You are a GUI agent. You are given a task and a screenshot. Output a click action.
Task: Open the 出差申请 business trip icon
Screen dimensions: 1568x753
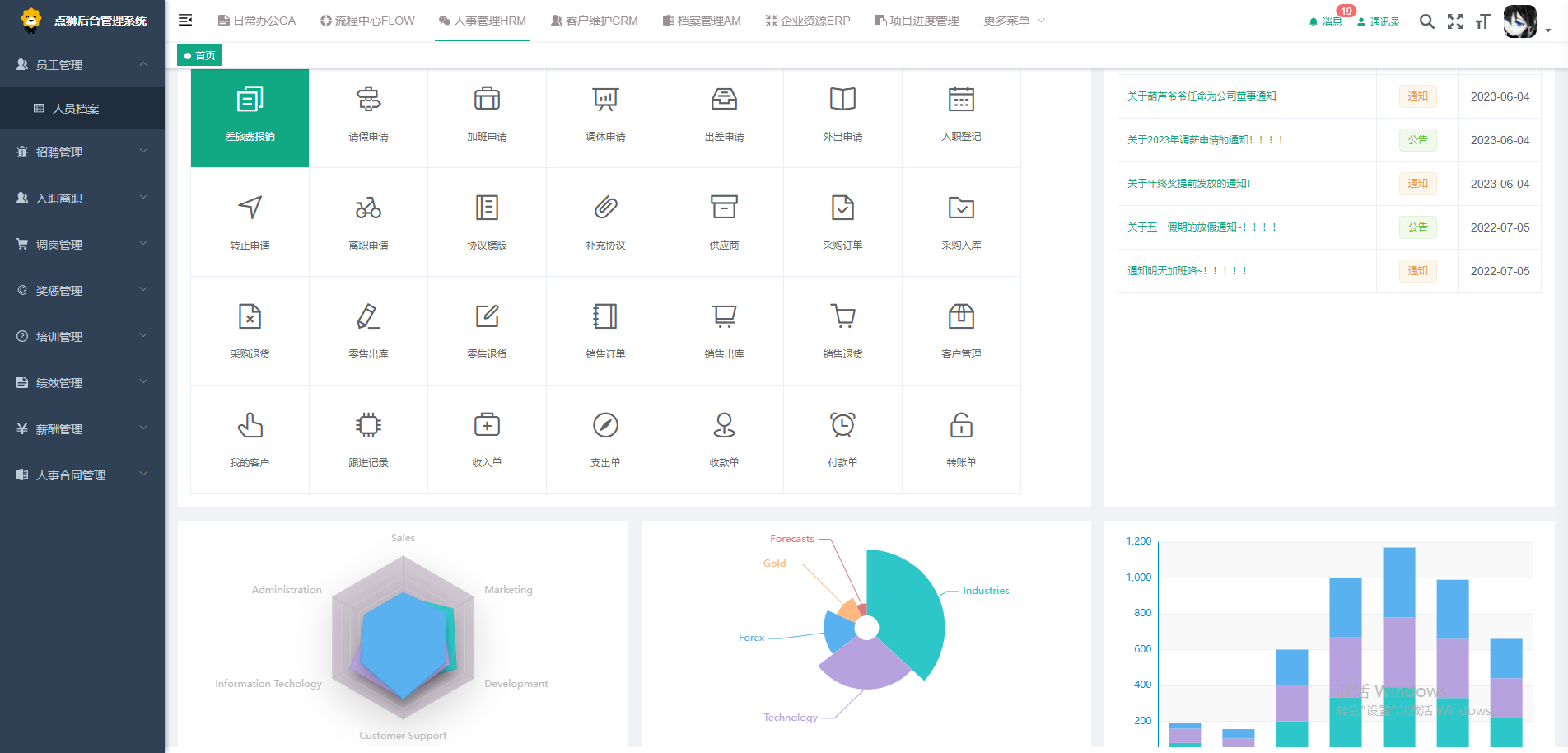point(724,100)
